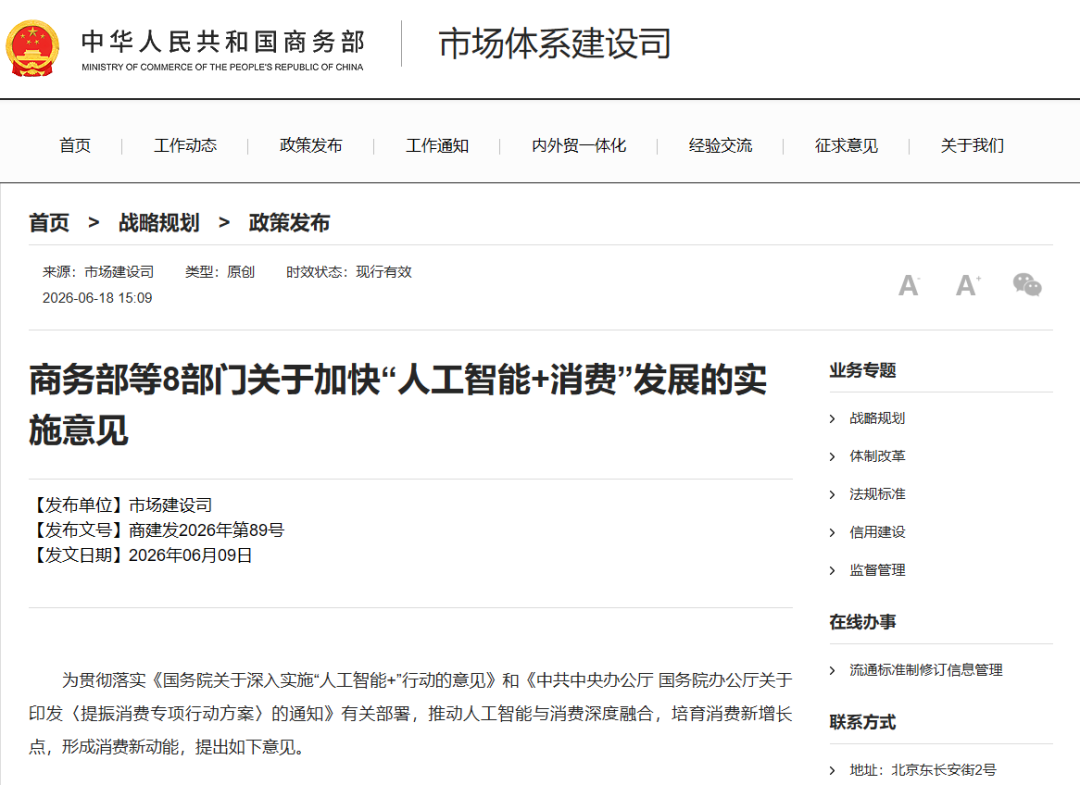Decrease font size with the A- icon
Screen dimensions: 1080x785
909,285
